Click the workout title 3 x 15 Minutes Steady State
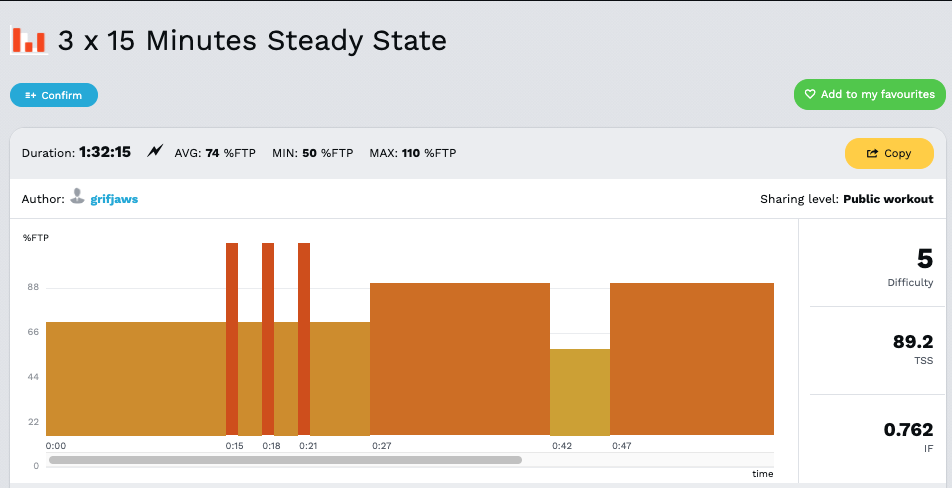This screenshot has width=952, height=488. [x=252, y=41]
